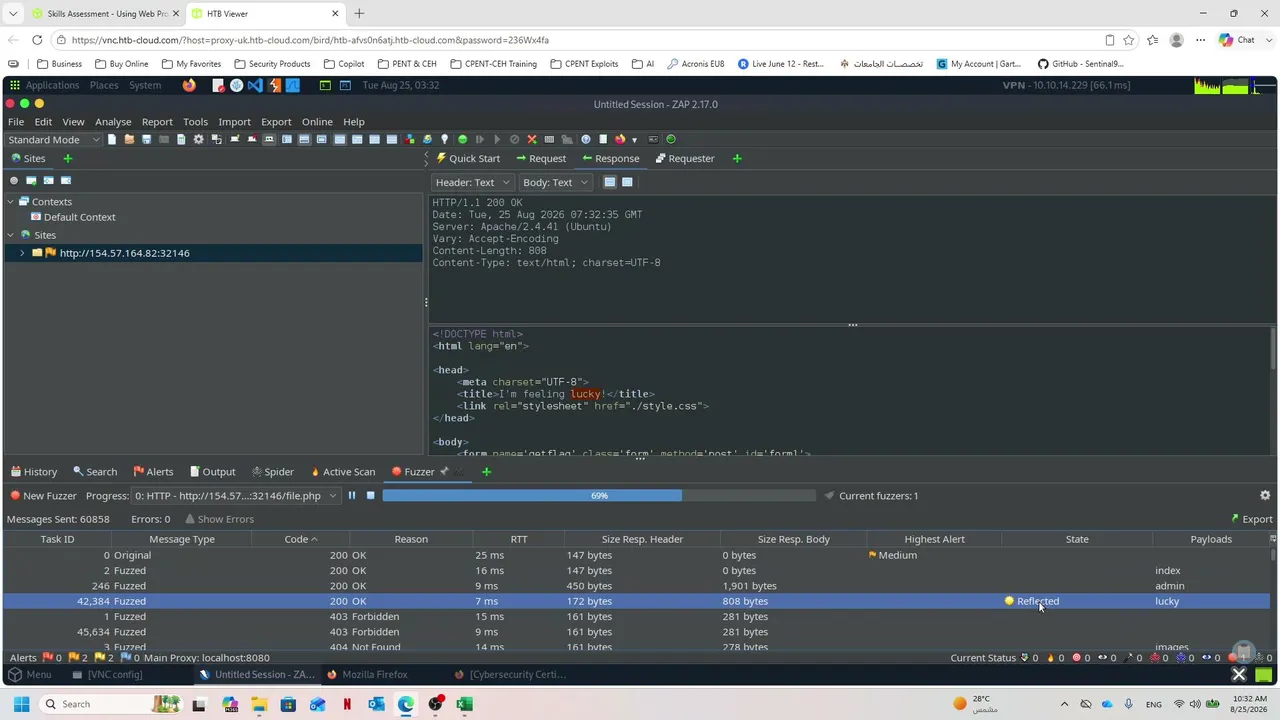Click the red X break-rules toolbar icon
This screenshot has height=720, width=1280.
tap(532, 140)
